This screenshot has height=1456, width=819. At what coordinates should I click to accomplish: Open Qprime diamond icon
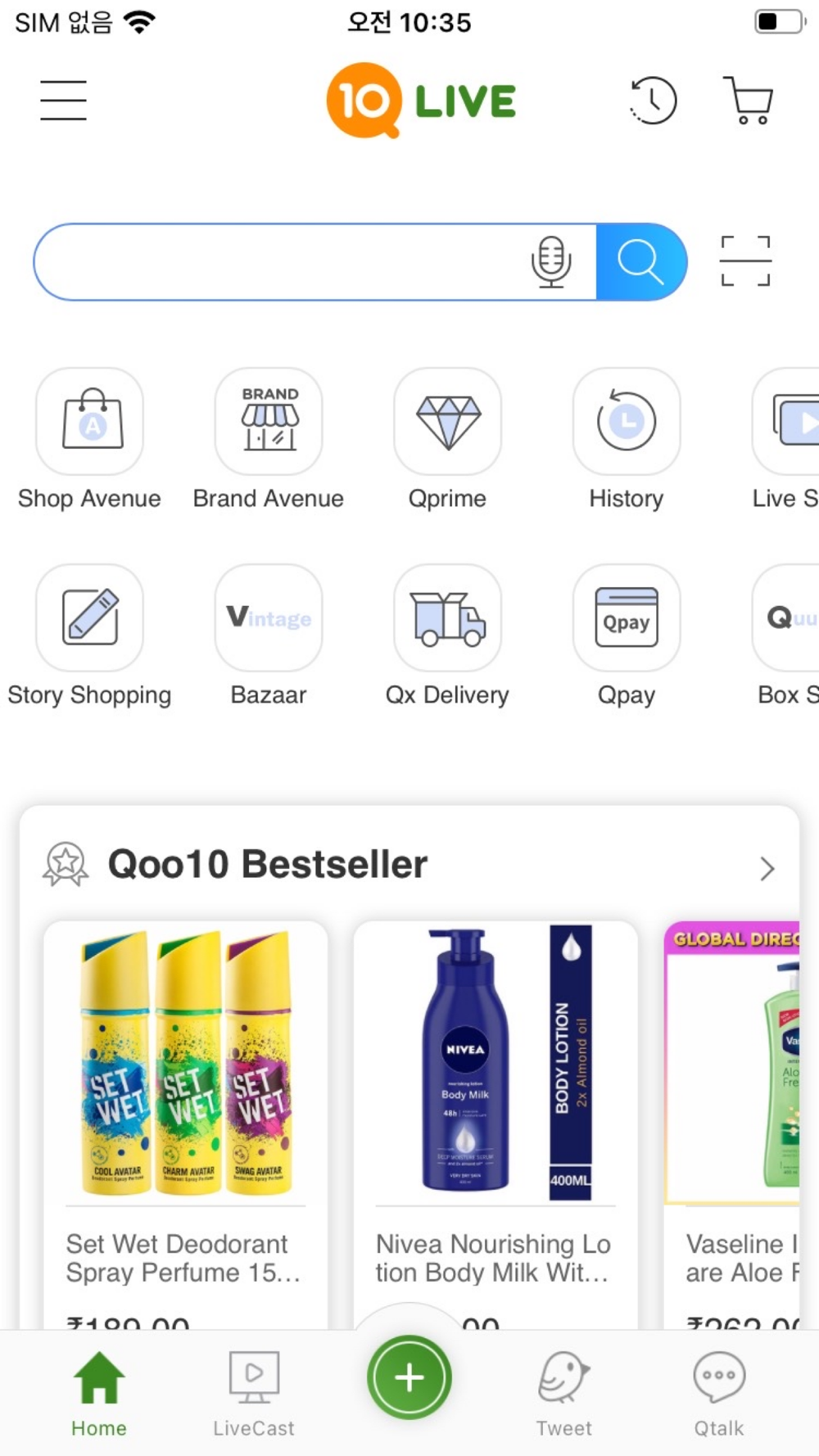pyautogui.click(x=447, y=421)
